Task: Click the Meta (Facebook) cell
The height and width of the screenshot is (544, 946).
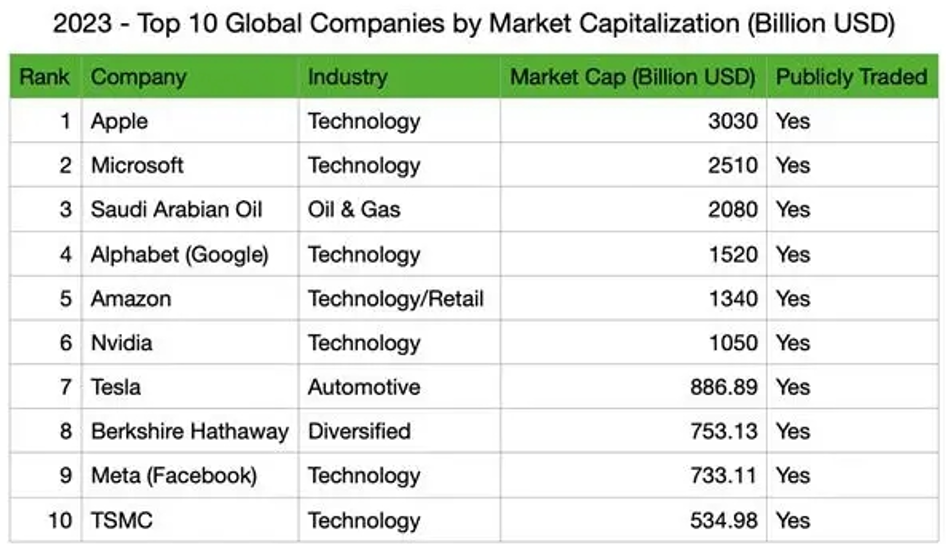Action: pos(174,476)
